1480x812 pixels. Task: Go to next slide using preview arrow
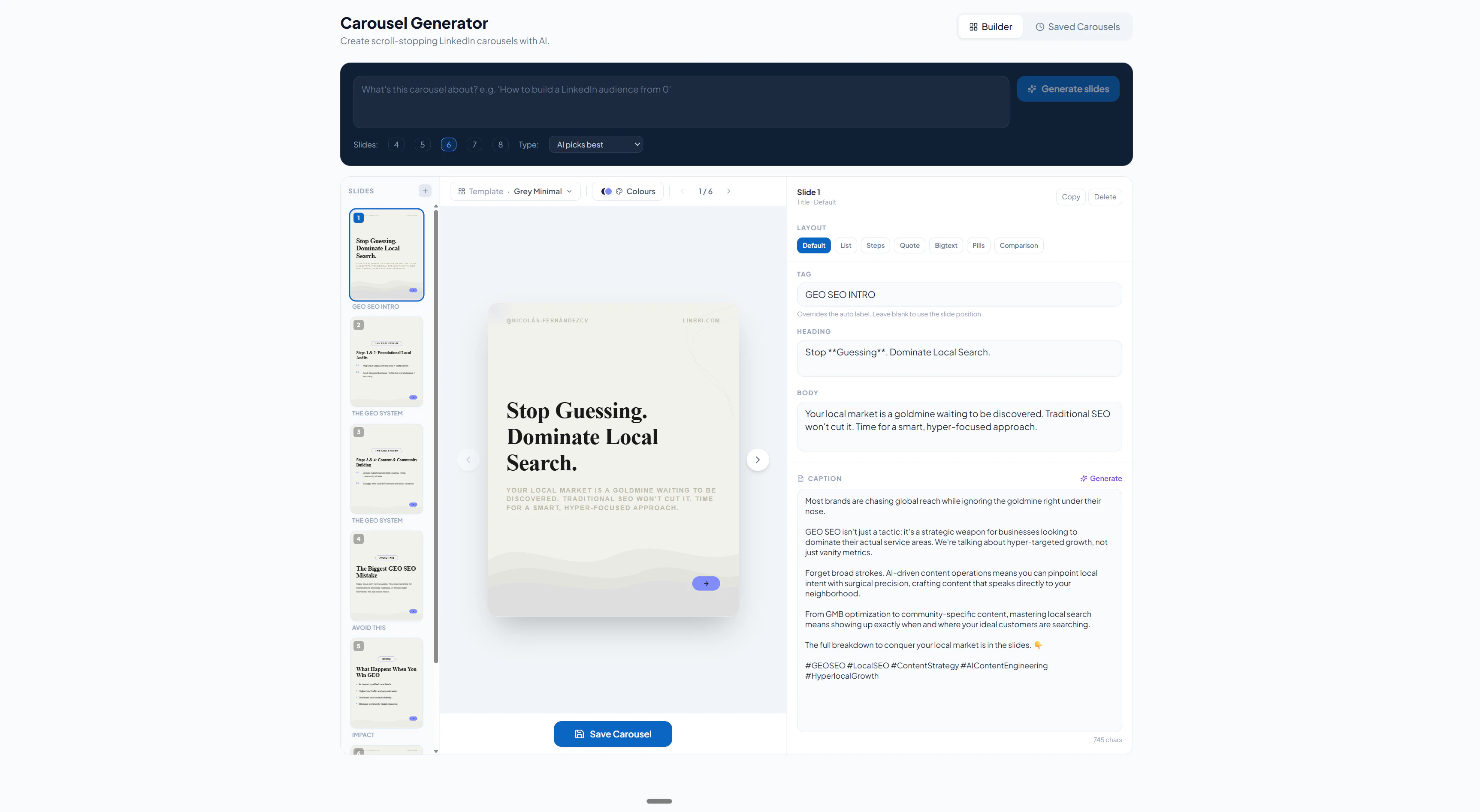coord(757,460)
